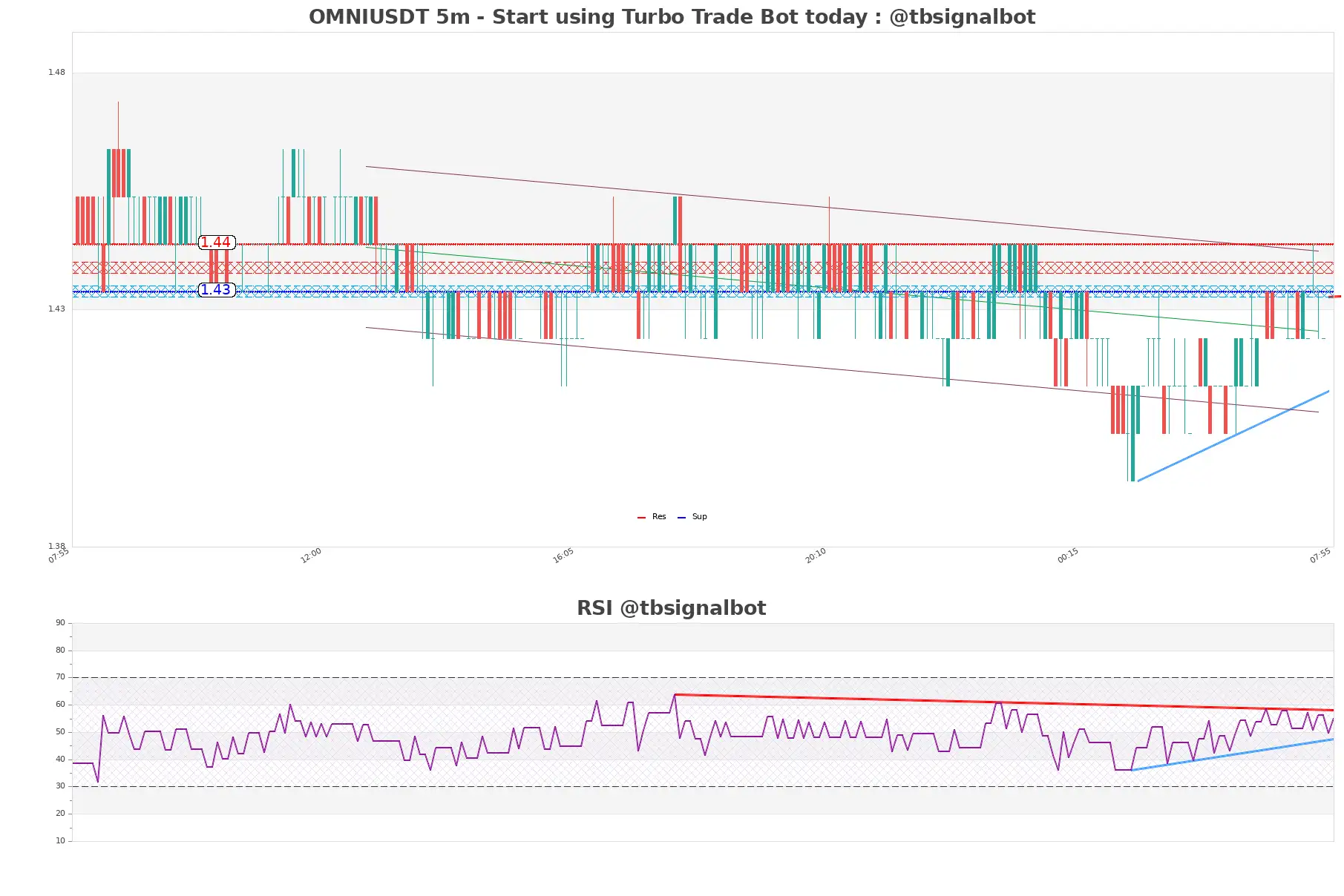Click the 16:05 time axis label

563,556
